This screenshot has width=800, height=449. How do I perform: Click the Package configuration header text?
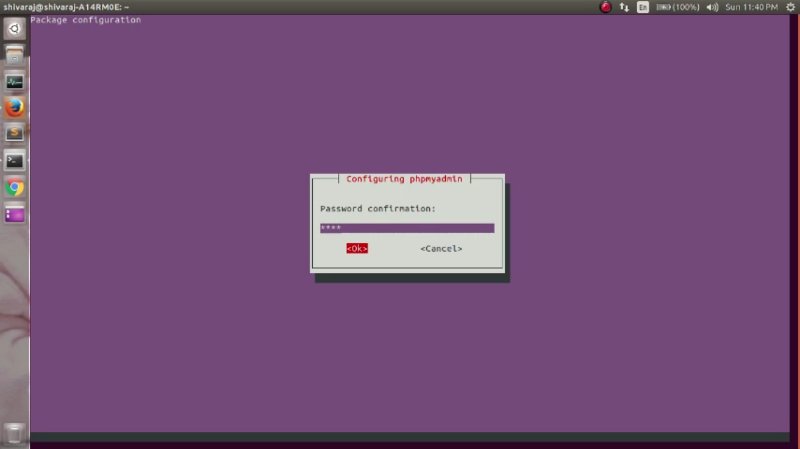click(86, 20)
